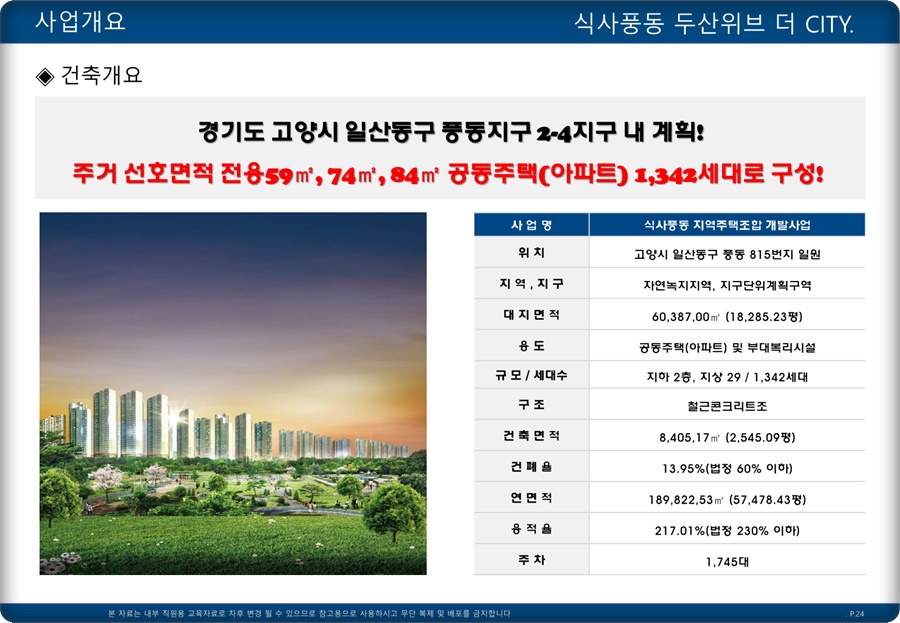Image resolution: width=900 pixels, height=623 pixels.
Task: Click the apartment complex rendering image
Action: coord(233,393)
